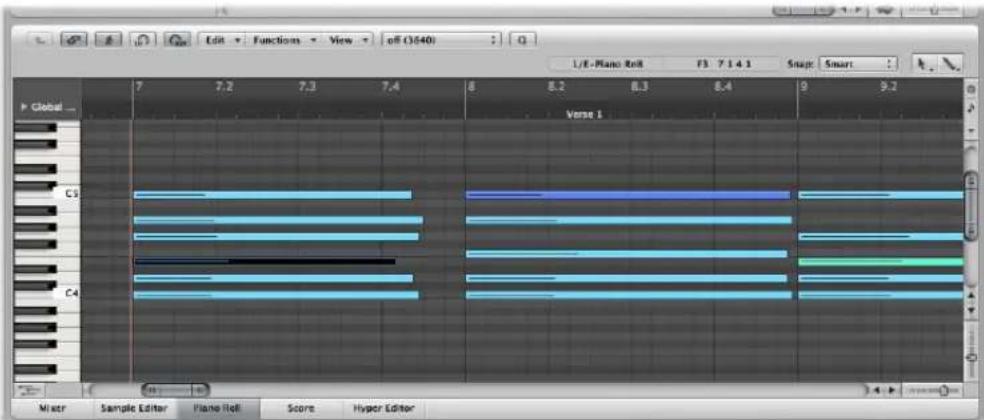Switch to the Score tab
This screenshot has height=420, width=984.
click(300, 408)
